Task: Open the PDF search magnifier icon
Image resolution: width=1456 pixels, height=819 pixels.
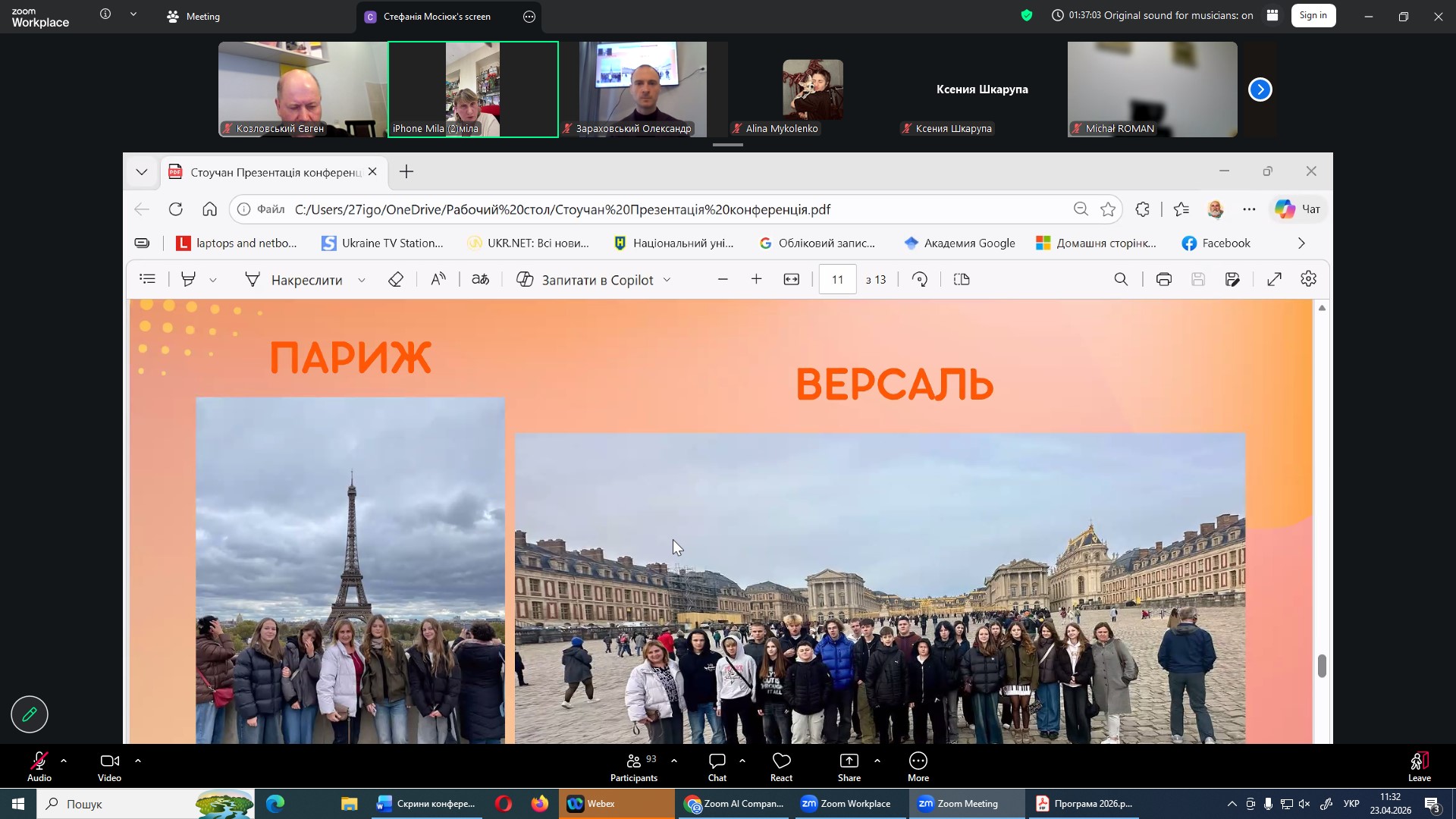Action: 1121,280
